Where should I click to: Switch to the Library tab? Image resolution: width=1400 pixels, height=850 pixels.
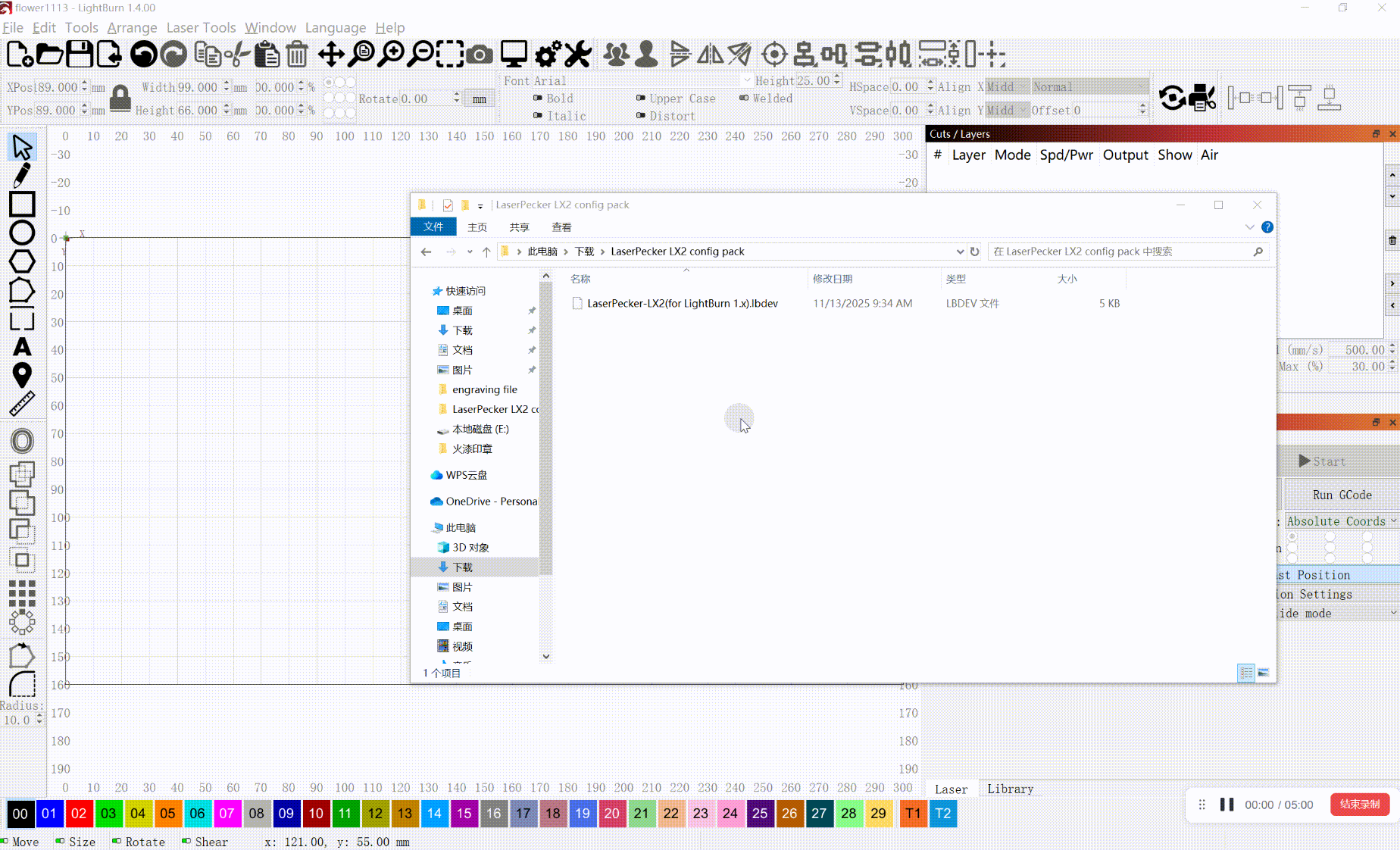[x=1010, y=789]
